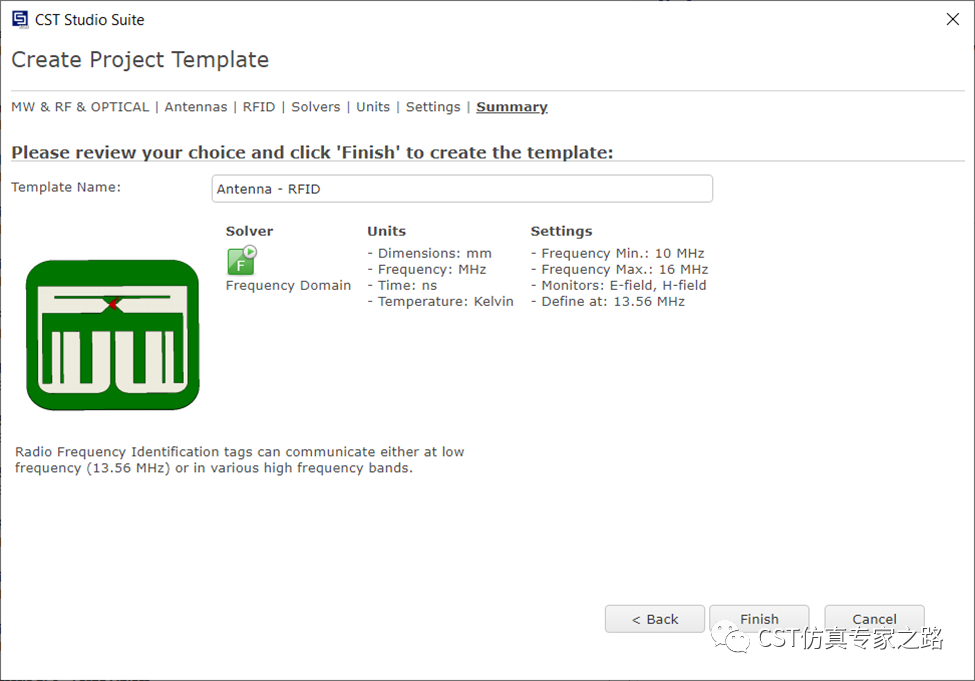Screen dimensions: 975x681
Task: Click the Frequency Domain solver icon
Action: point(242,261)
